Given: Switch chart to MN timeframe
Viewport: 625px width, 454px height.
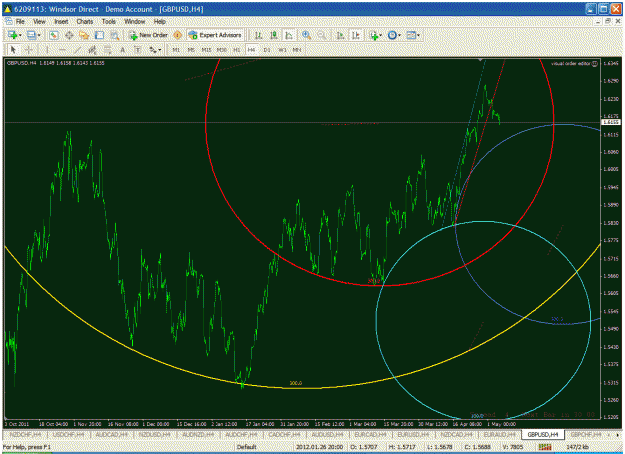Looking at the screenshot, I should [297, 50].
